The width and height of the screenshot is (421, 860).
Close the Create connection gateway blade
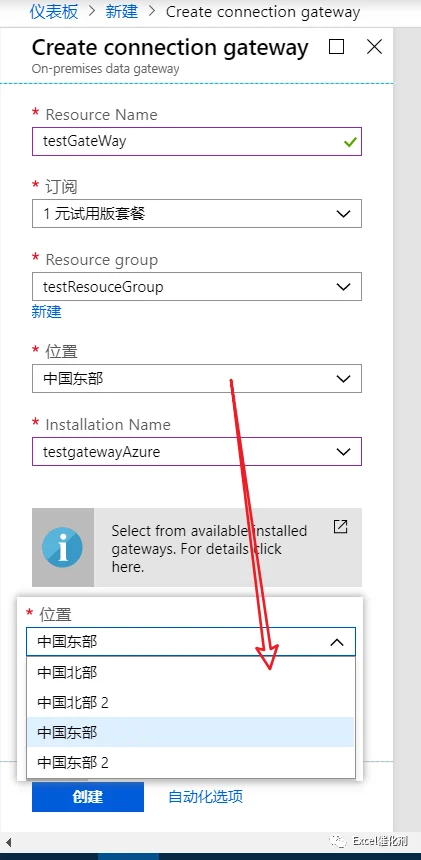[374, 47]
